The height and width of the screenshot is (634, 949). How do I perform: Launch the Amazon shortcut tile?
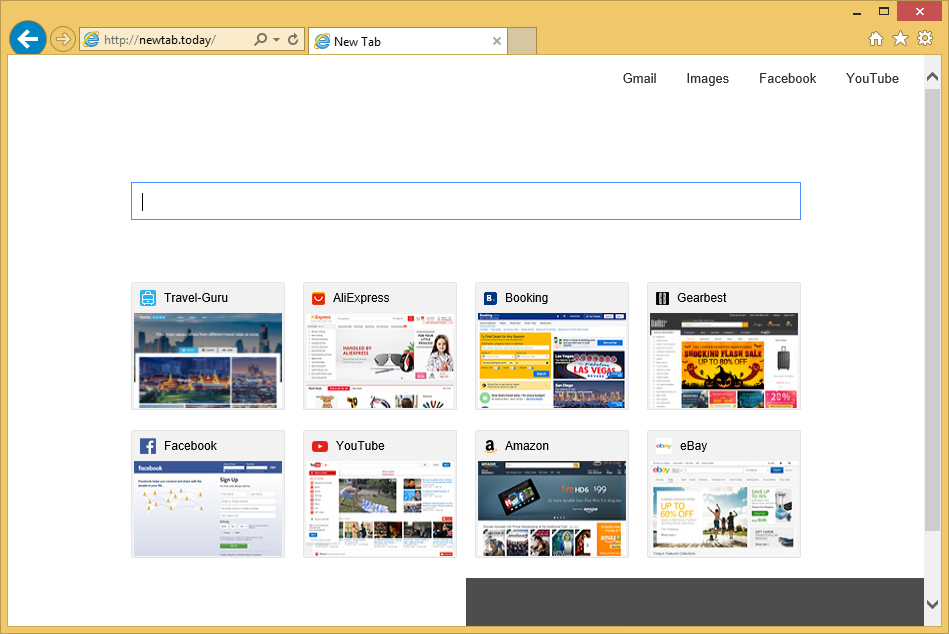pyautogui.click(x=552, y=494)
